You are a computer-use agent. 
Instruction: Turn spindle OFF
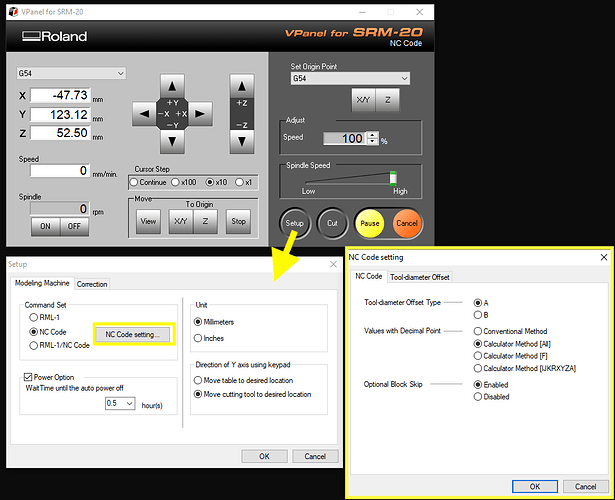point(74,227)
